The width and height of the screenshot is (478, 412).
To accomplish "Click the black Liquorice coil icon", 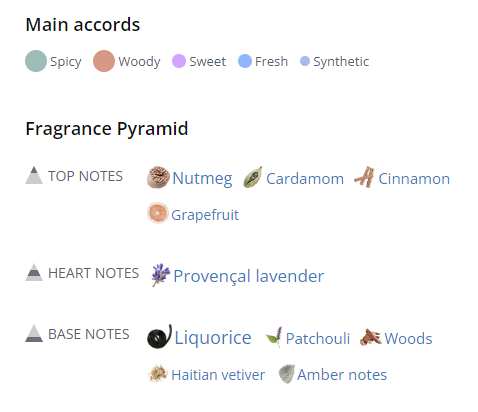I will (160, 337).
